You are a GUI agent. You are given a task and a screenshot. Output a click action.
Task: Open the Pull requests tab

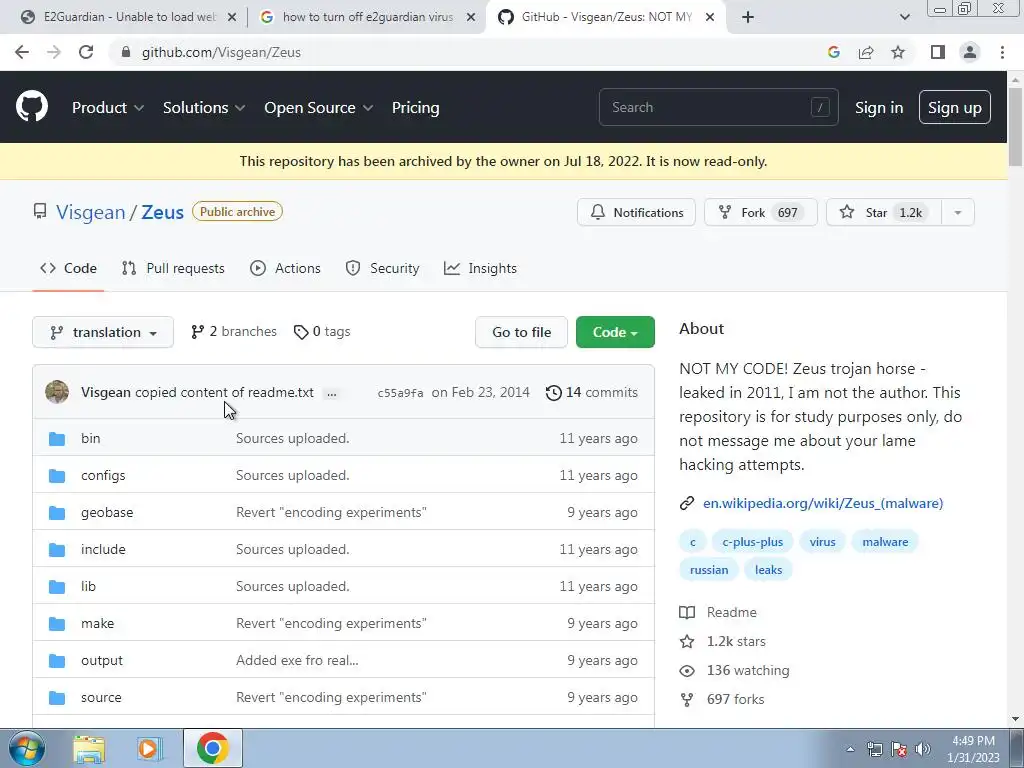[173, 268]
